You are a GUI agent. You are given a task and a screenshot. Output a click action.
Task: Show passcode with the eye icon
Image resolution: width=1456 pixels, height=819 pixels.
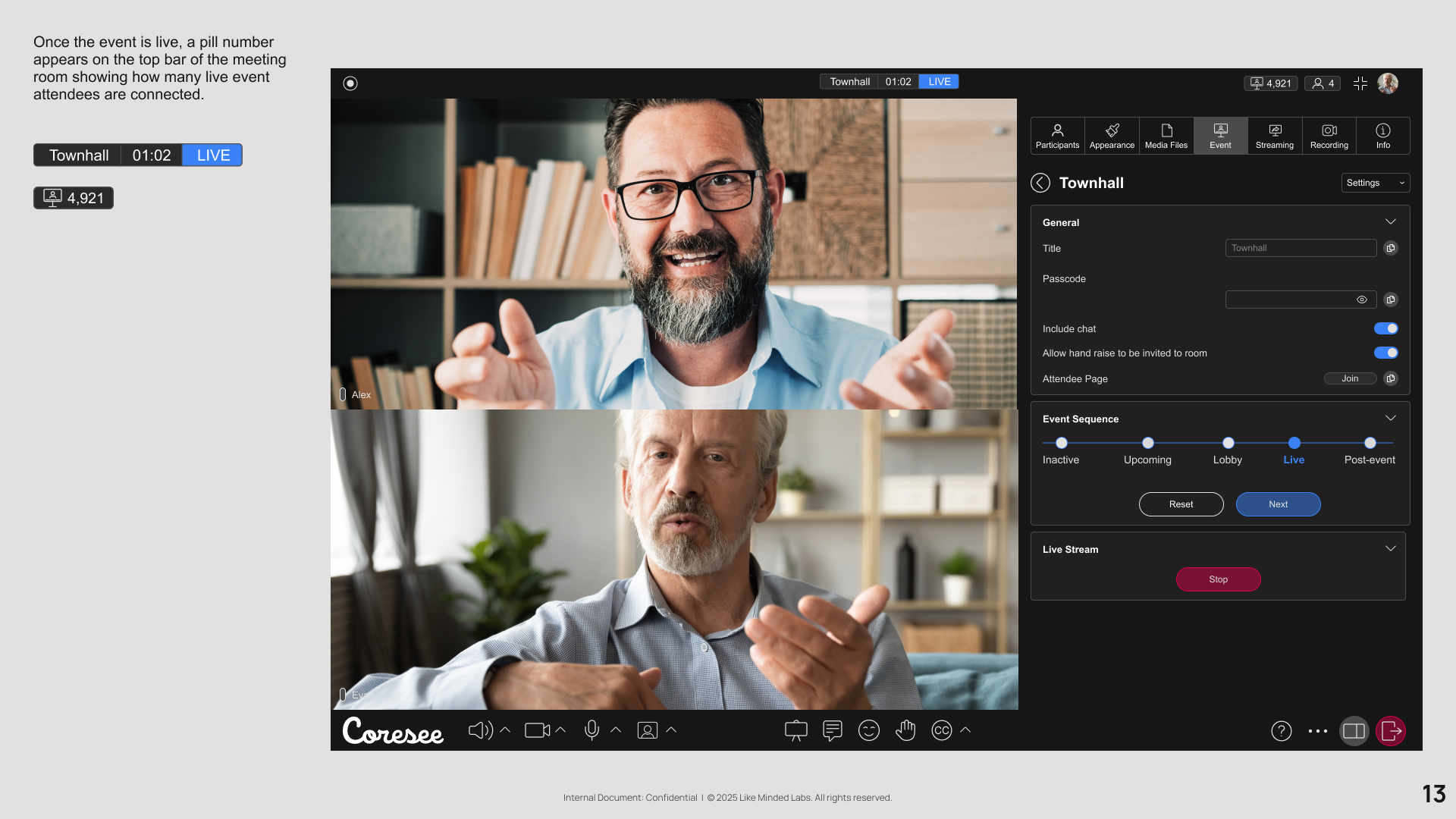coord(1361,300)
